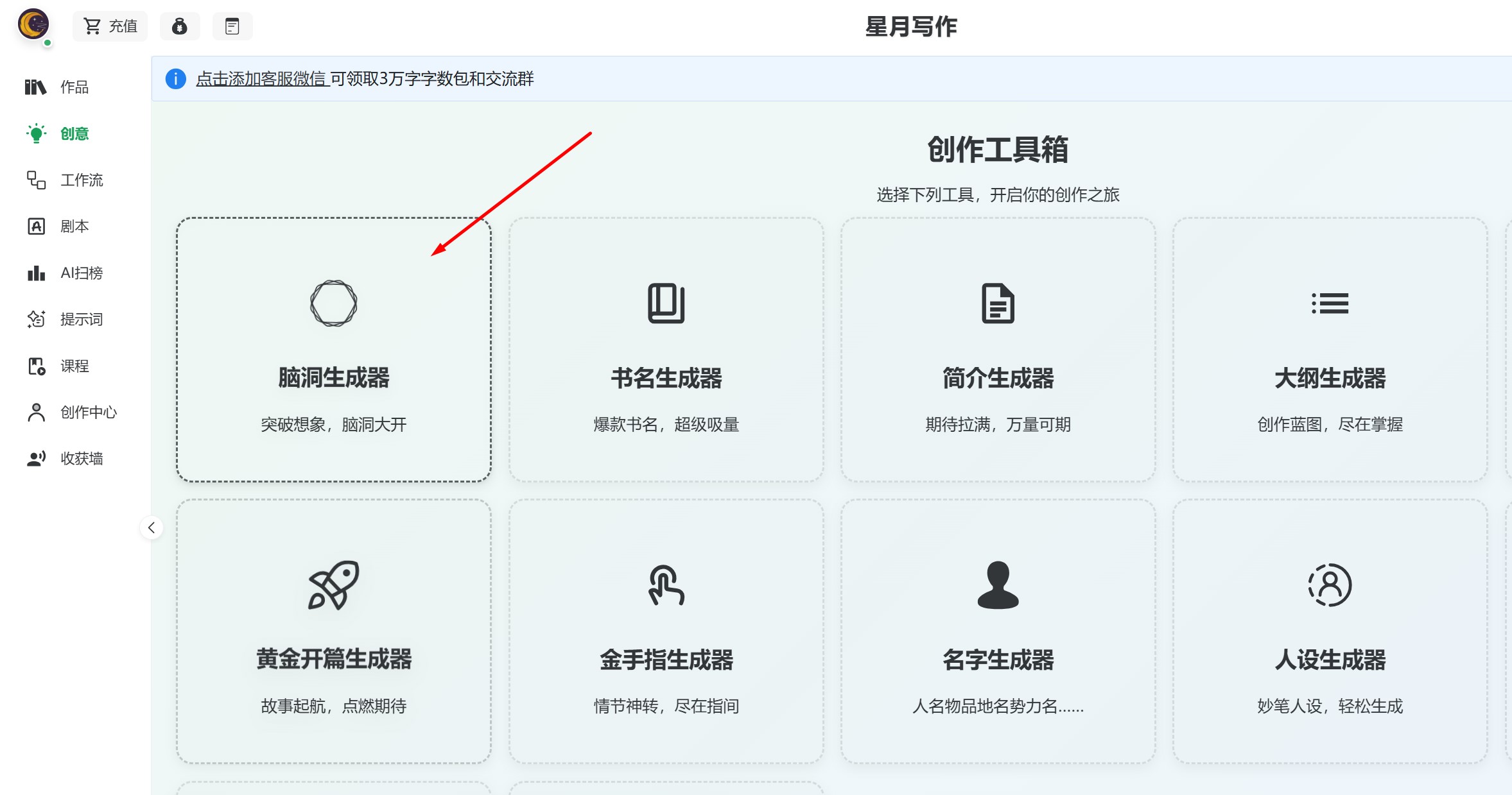Click the money bag icon near the top

click(x=180, y=26)
